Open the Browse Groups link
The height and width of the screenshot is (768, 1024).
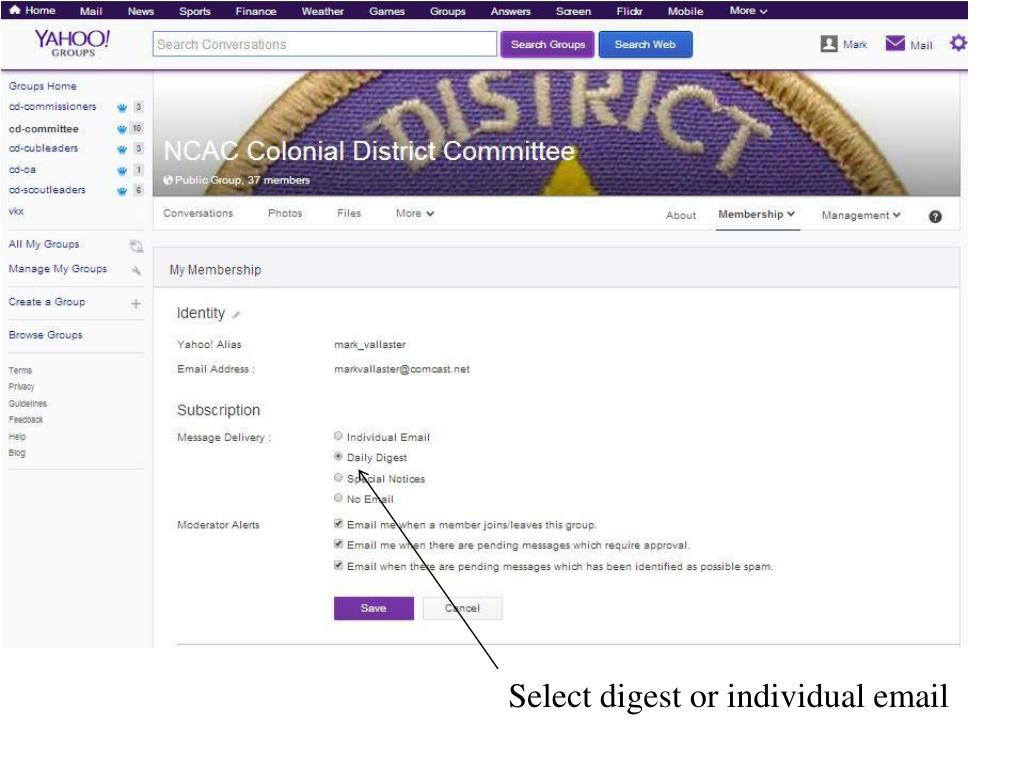(x=45, y=334)
